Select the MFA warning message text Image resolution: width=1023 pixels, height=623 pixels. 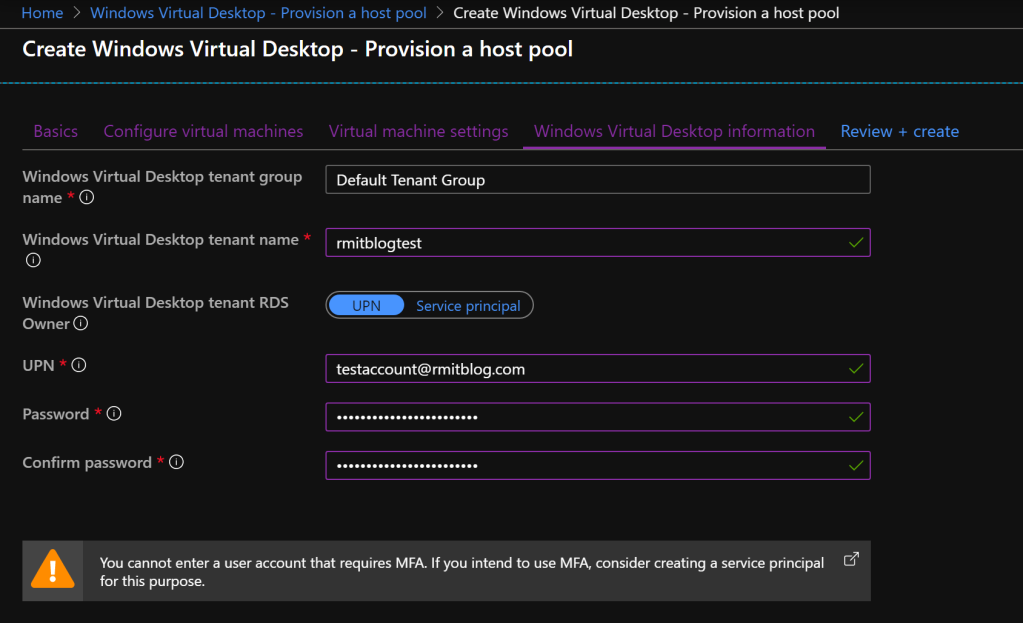pos(462,571)
